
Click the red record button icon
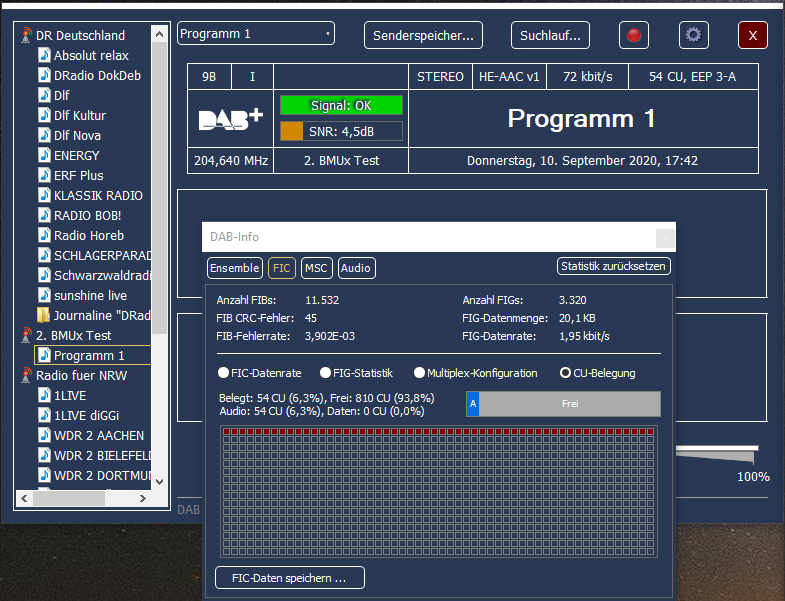tap(634, 35)
